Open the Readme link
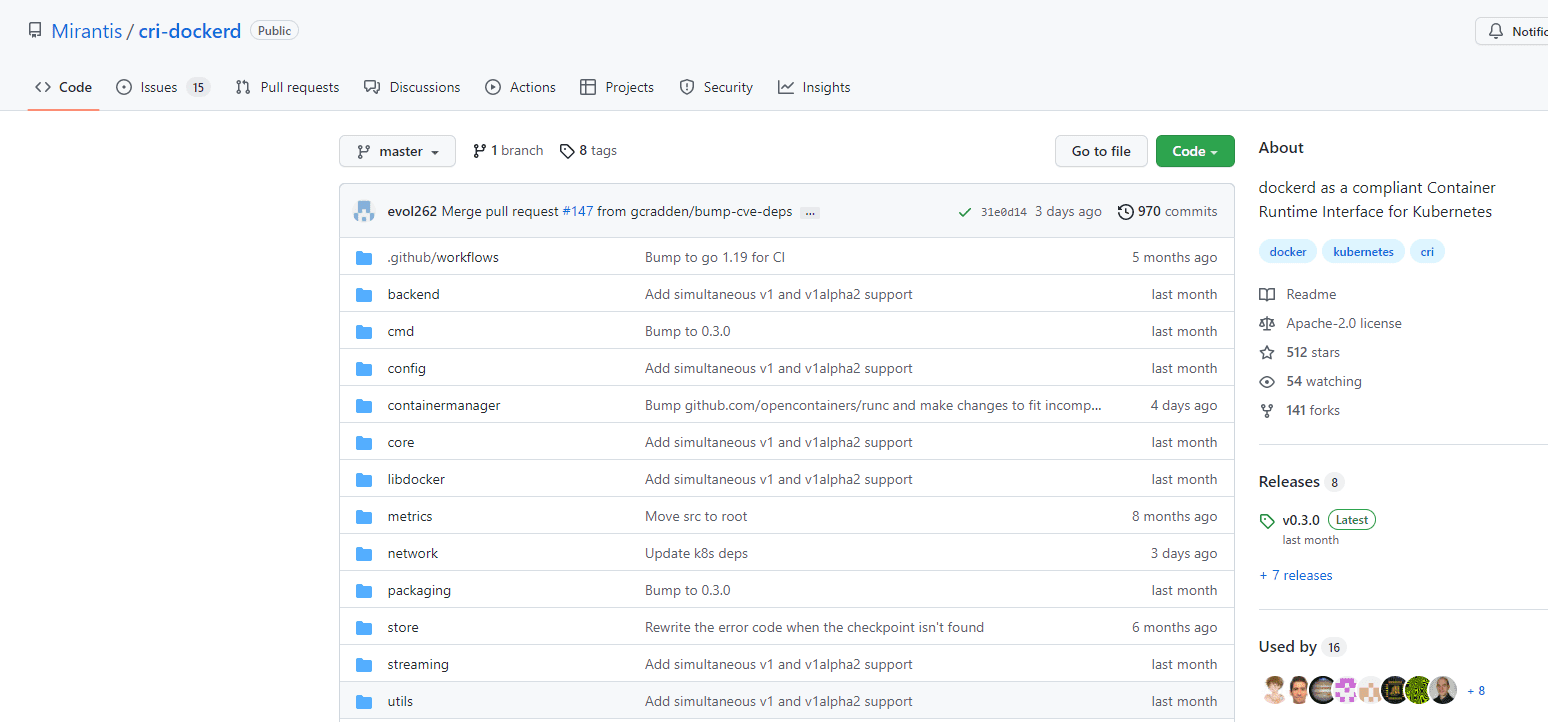 [x=1298, y=294]
